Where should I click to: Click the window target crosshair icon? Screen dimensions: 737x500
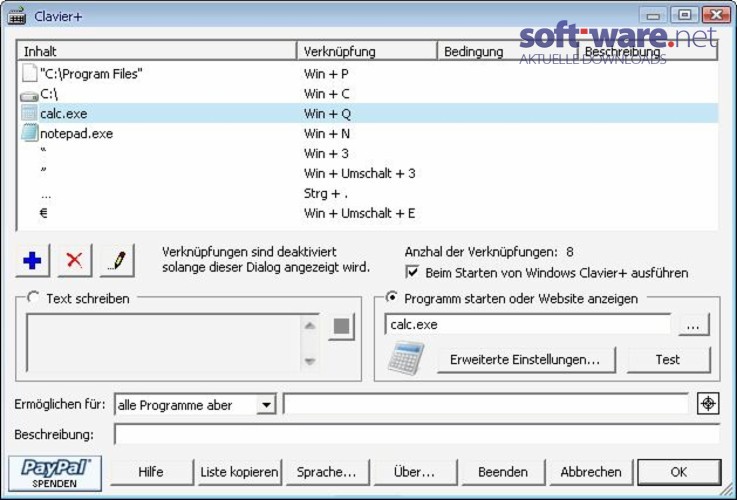point(708,403)
